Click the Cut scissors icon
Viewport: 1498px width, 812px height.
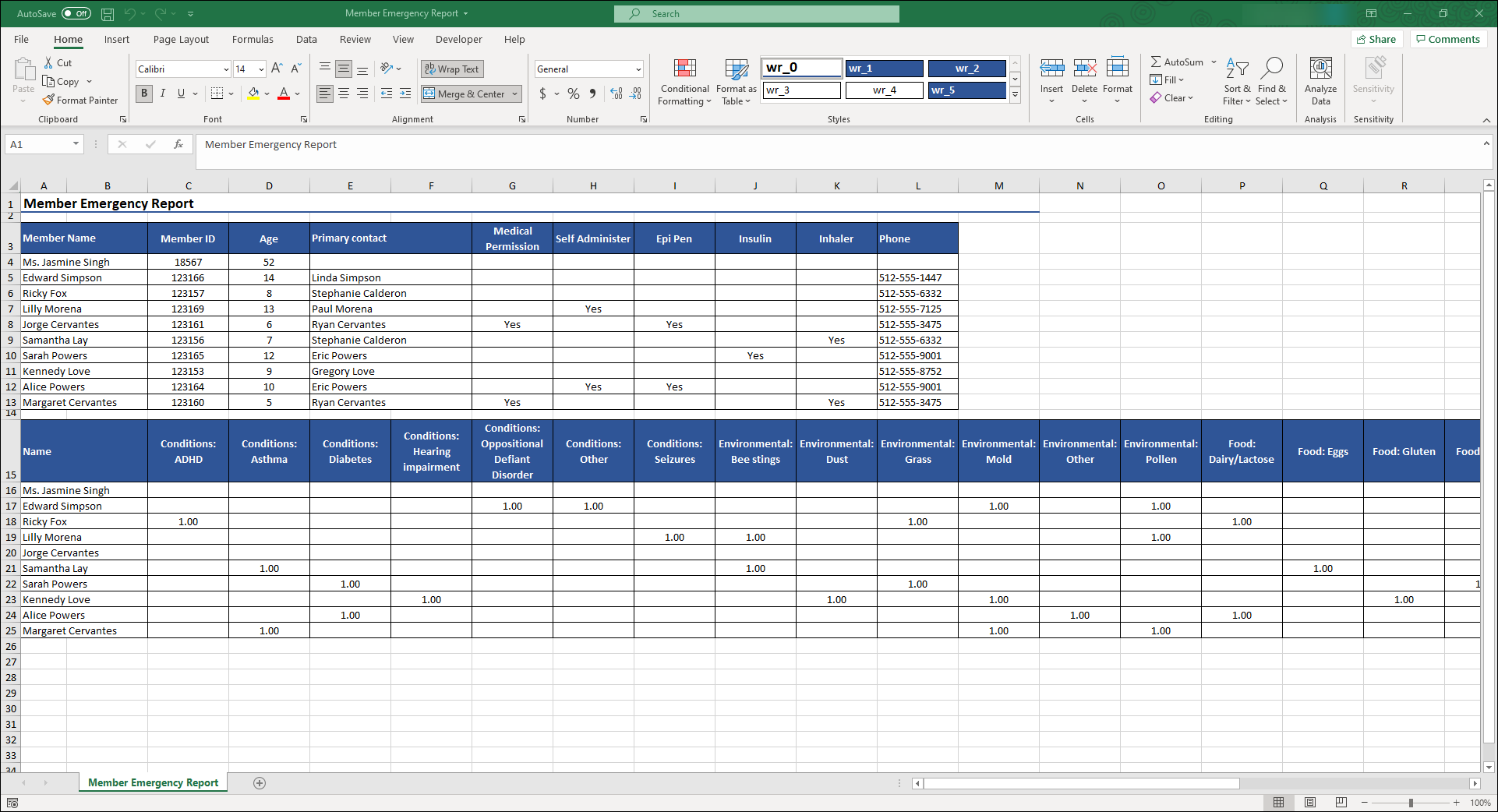pos(49,62)
